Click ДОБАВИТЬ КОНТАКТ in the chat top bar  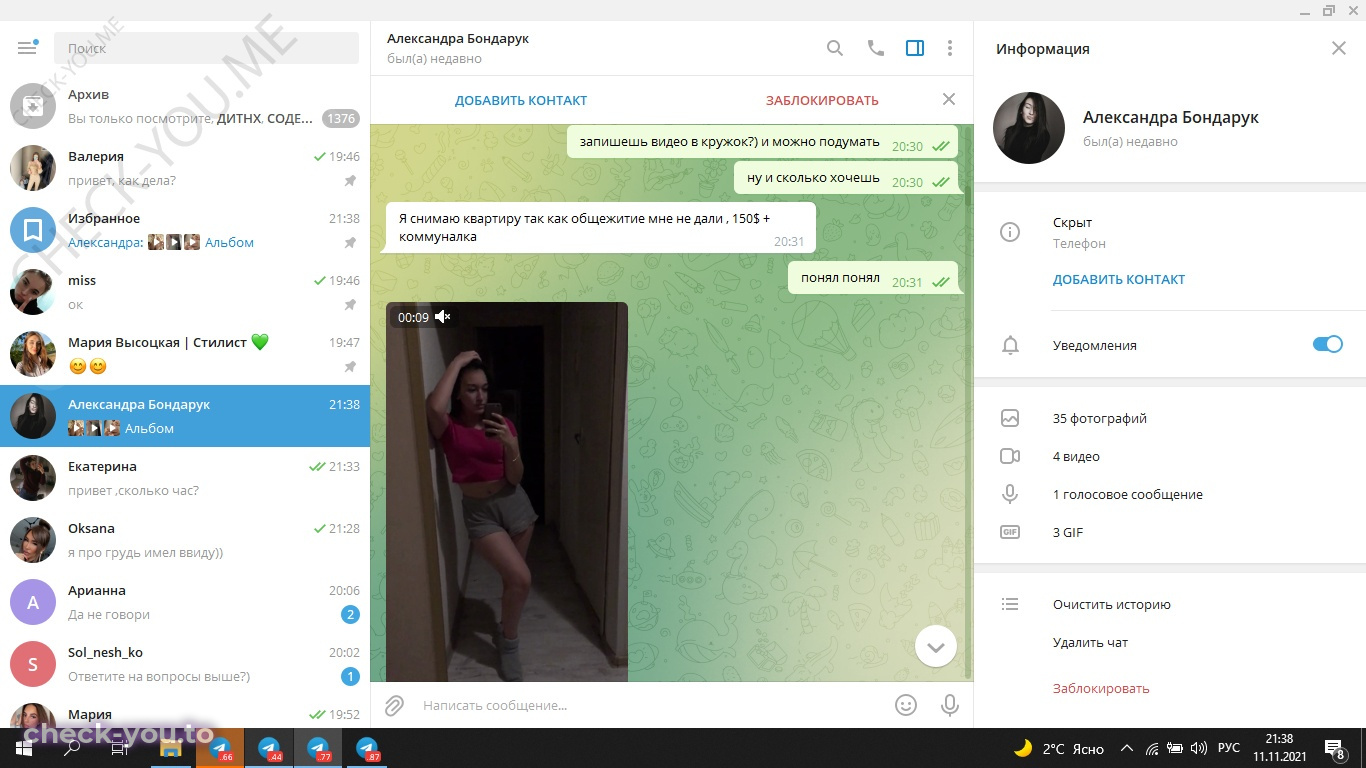[521, 100]
